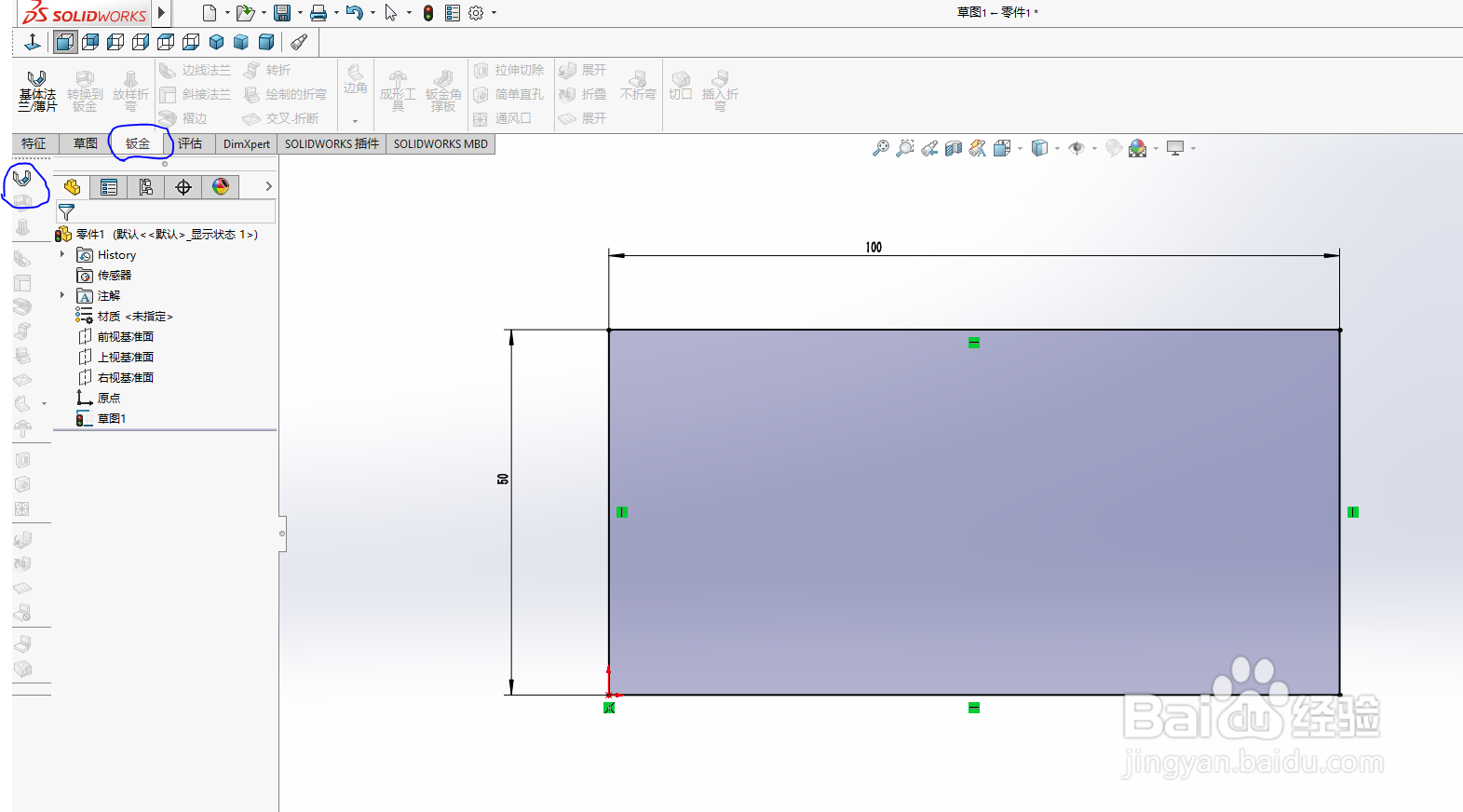The image size is (1463, 812).
Task: Click the Zoom to Fit icon
Action: (x=880, y=148)
